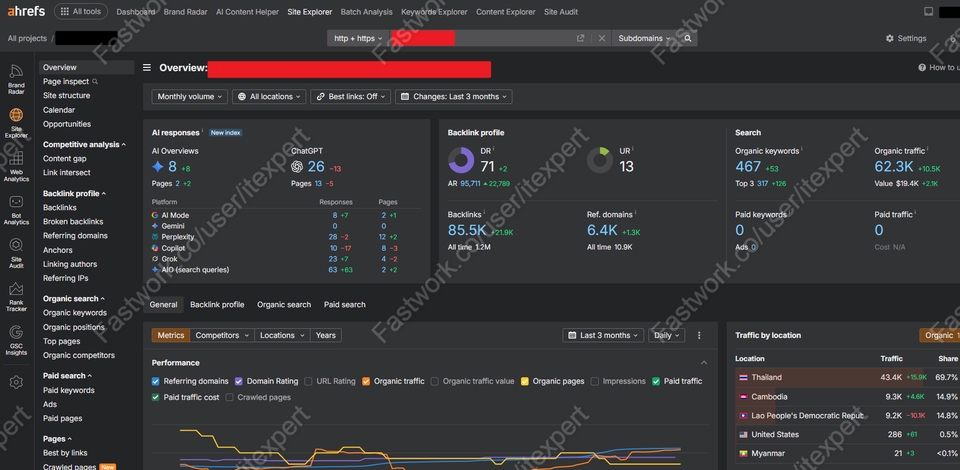Toggle the hamburger menu beside Overview

147,67
